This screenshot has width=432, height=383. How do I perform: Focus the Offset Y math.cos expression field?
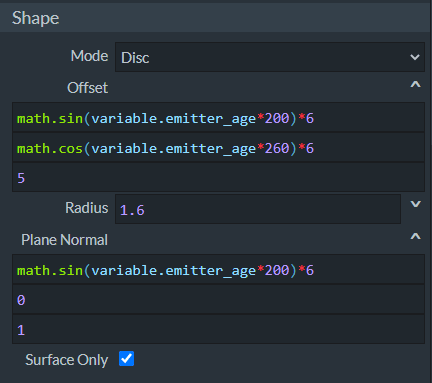pyautogui.click(x=218, y=147)
